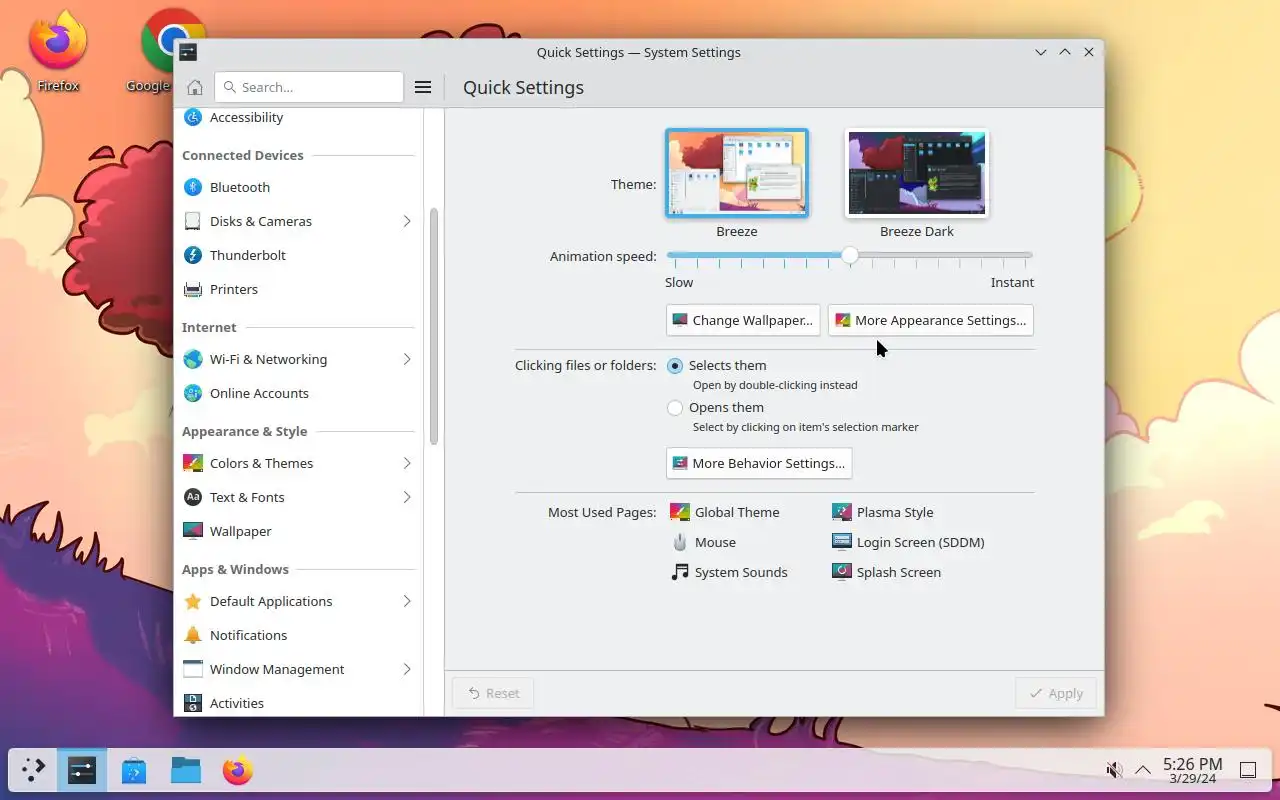Expand Colors & Themes submenu chevron
Viewport: 1280px width, 800px height.
point(407,463)
